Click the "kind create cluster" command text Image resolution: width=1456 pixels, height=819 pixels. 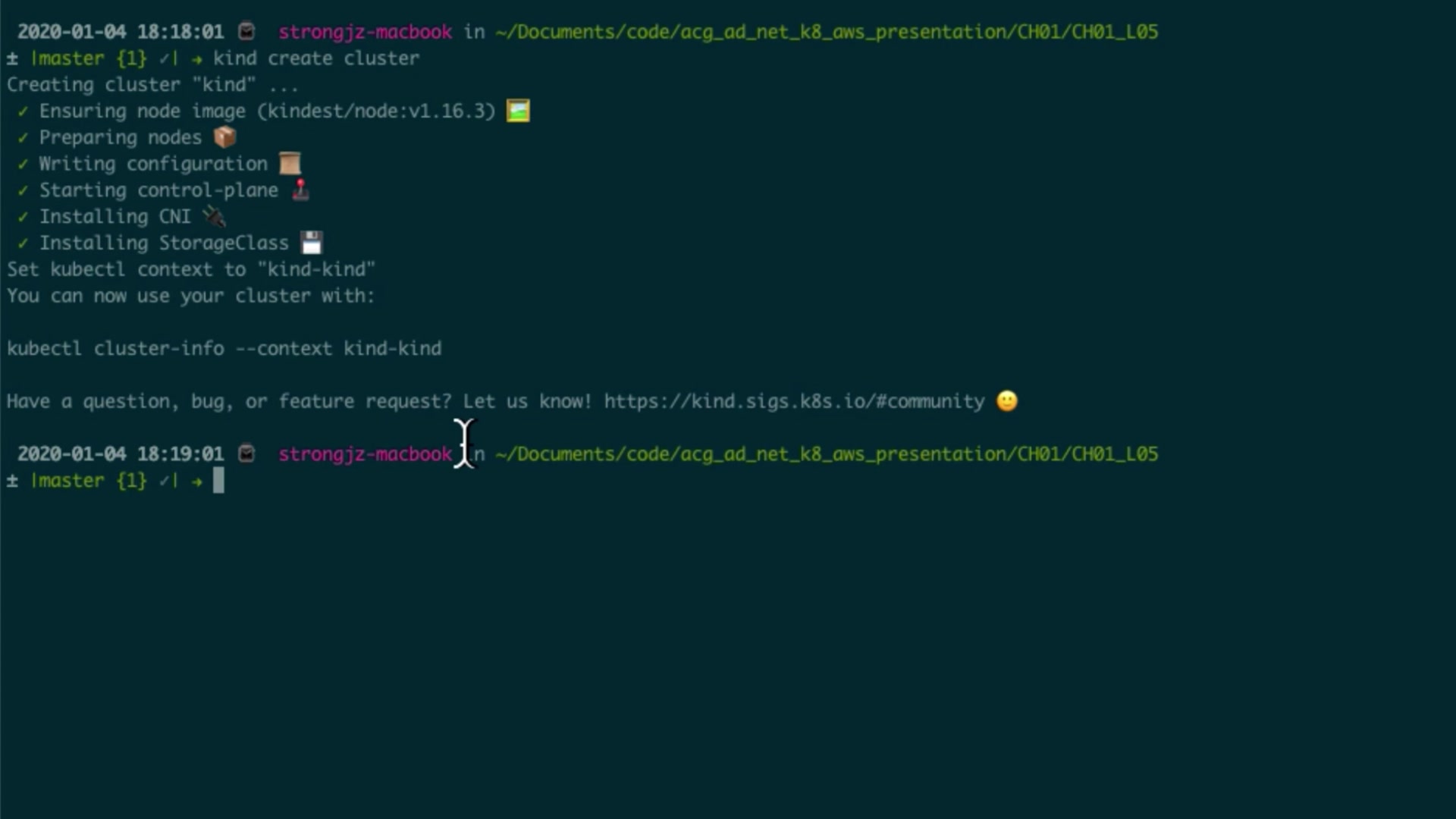315,58
